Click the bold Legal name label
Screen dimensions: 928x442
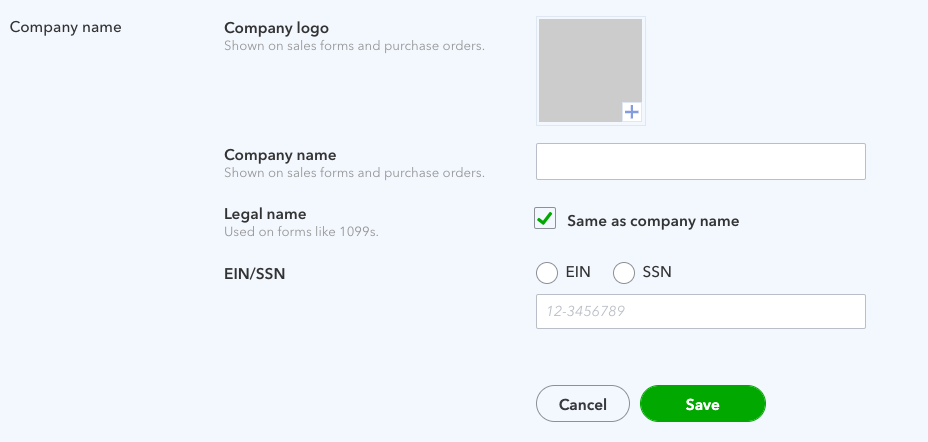(265, 213)
